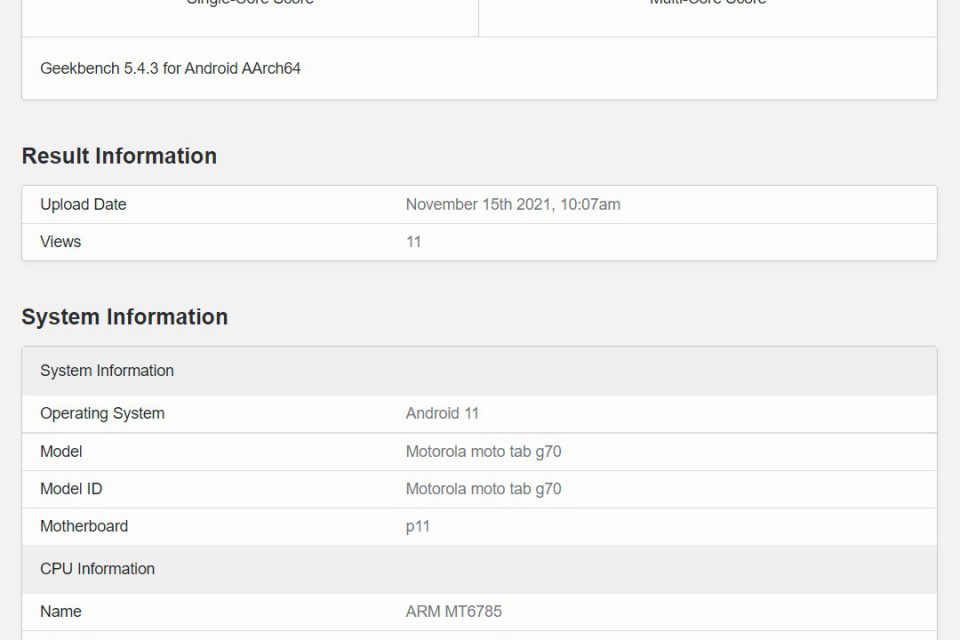Click the Motherboard row label
960x640 pixels.
click(84, 526)
